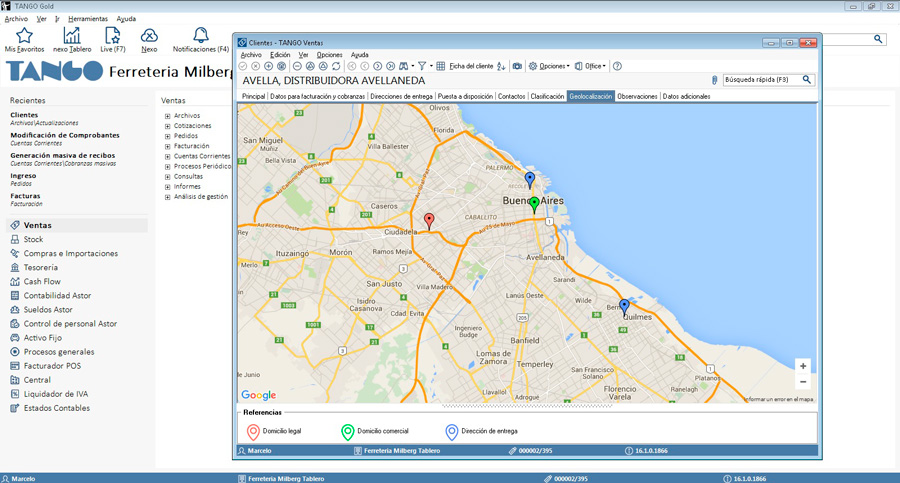The width and height of the screenshot is (900, 483).
Task: Expand the Cotizaciones tree node
Action: click(x=168, y=126)
